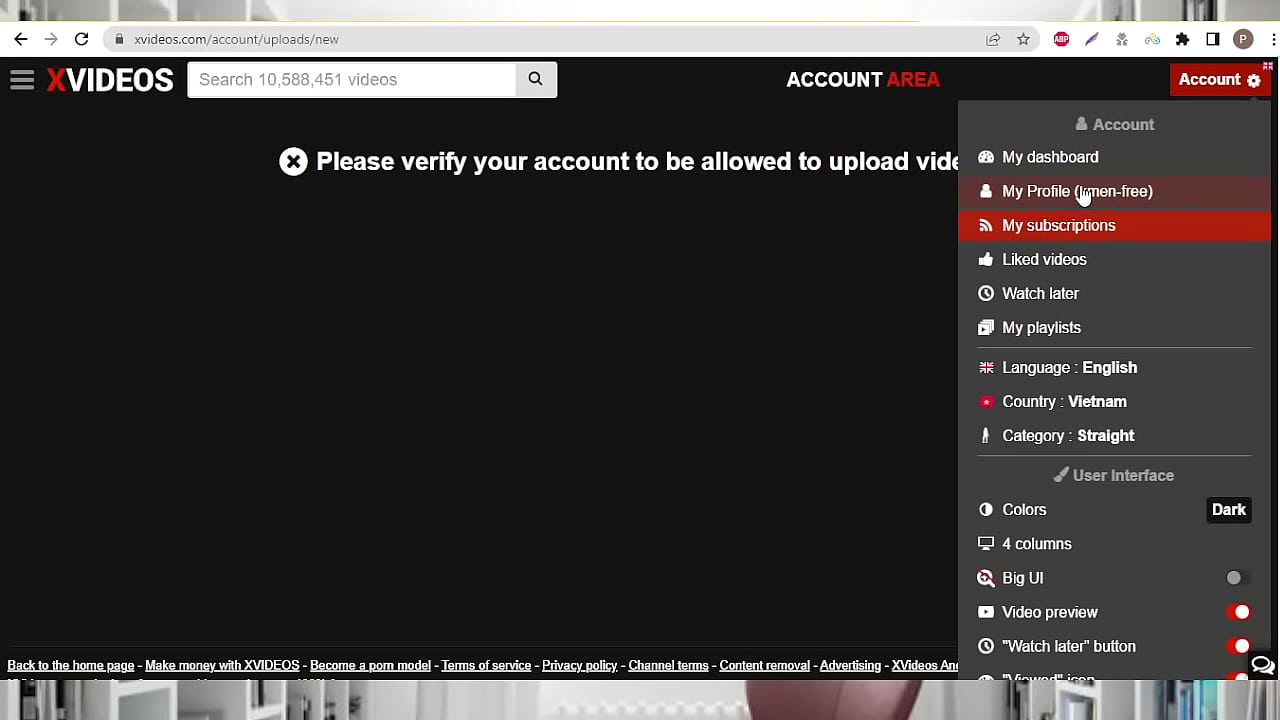
Task: Open the chat bubble in bottom right corner
Action: pos(1262,664)
